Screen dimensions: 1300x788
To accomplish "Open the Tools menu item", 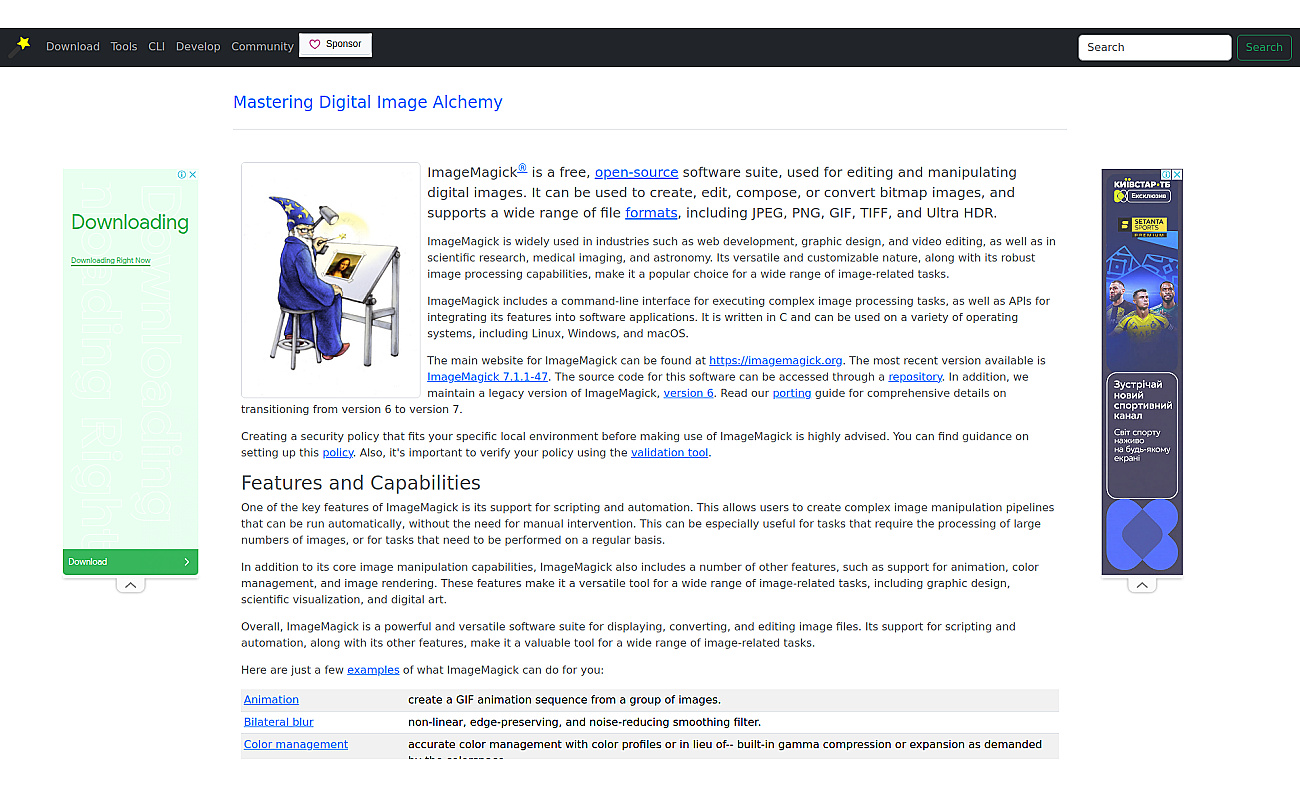I will (124, 47).
